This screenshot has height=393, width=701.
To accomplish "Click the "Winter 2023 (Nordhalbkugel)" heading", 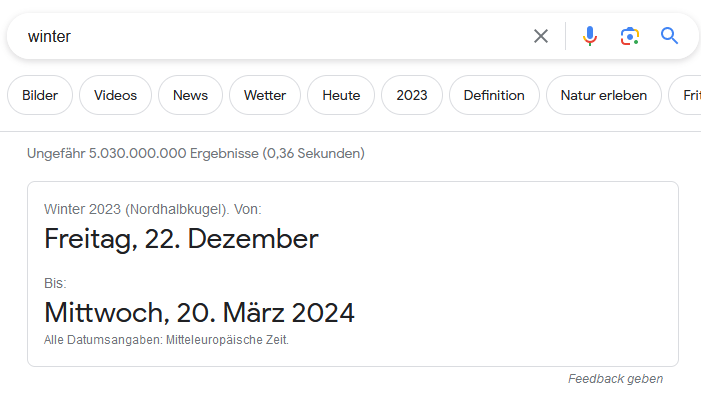I will click(136, 209).
